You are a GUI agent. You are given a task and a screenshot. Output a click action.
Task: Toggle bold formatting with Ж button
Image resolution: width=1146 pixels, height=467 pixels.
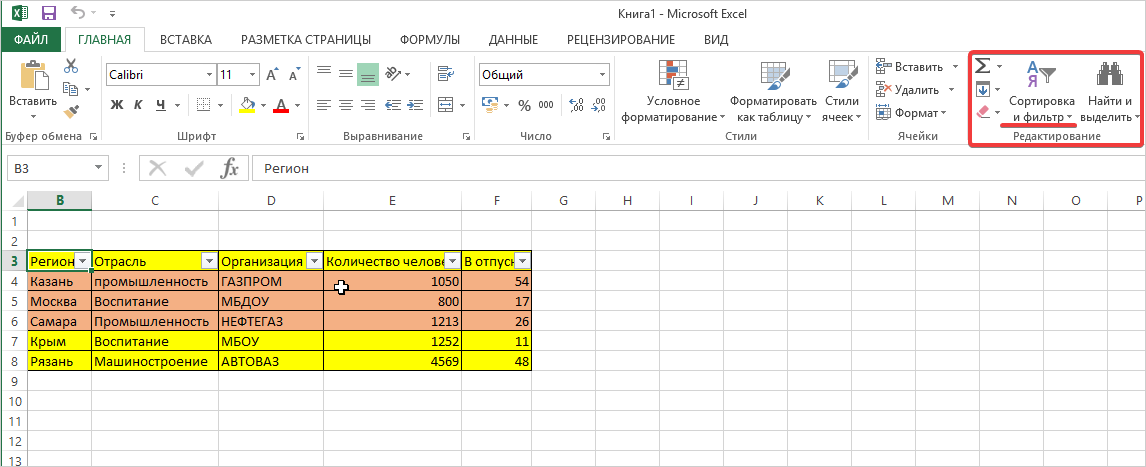coord(116,105)
